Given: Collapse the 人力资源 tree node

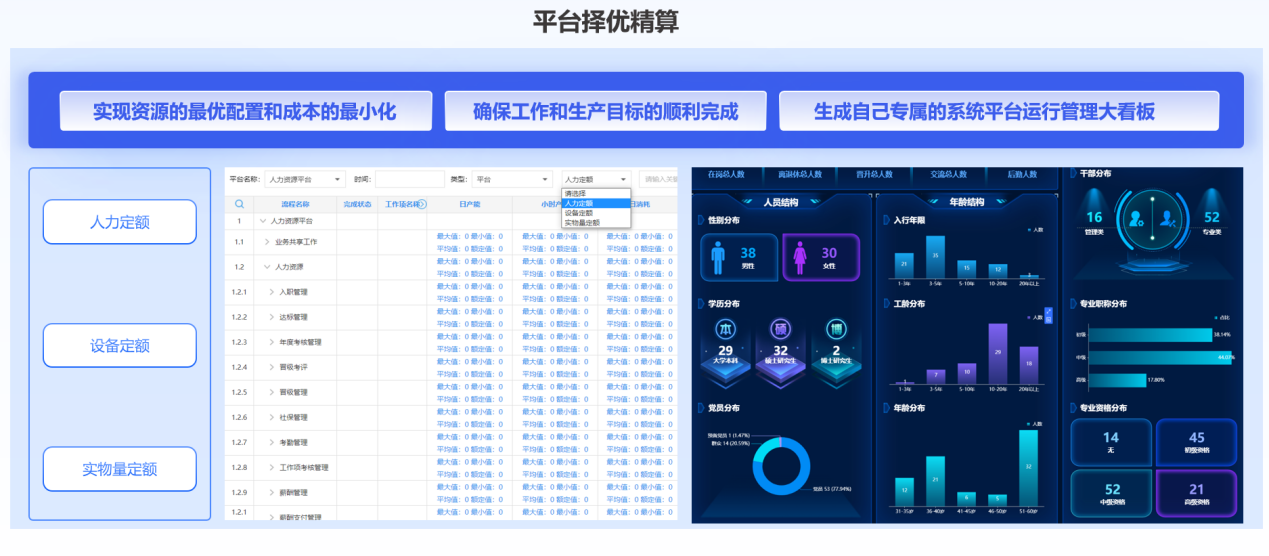Looking at the screenshot, I should [267, 267].
